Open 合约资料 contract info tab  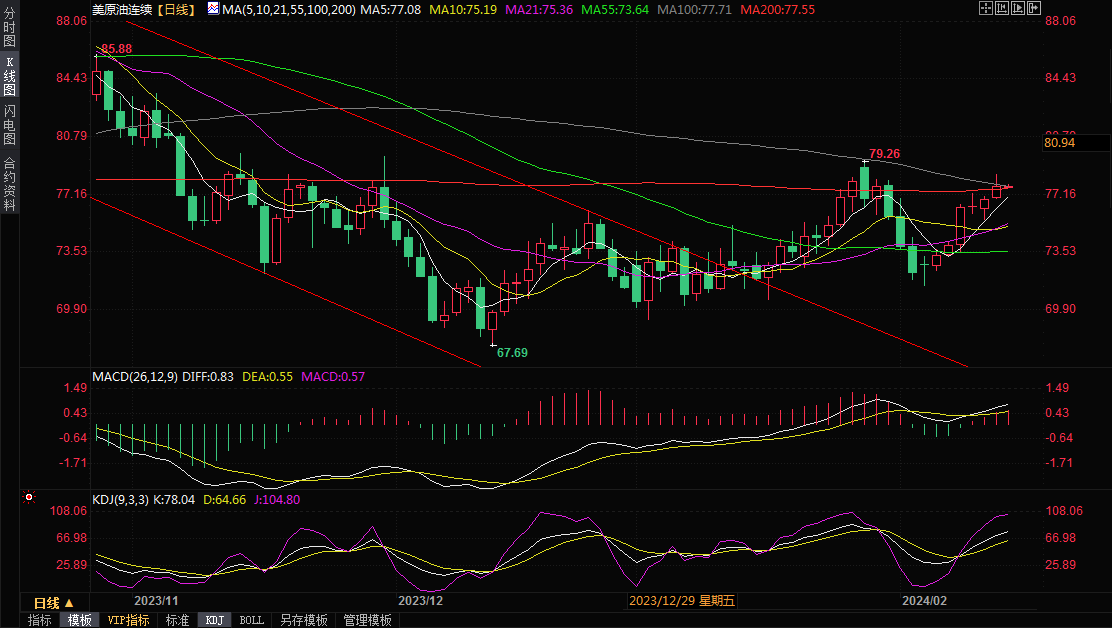(9, 183)
